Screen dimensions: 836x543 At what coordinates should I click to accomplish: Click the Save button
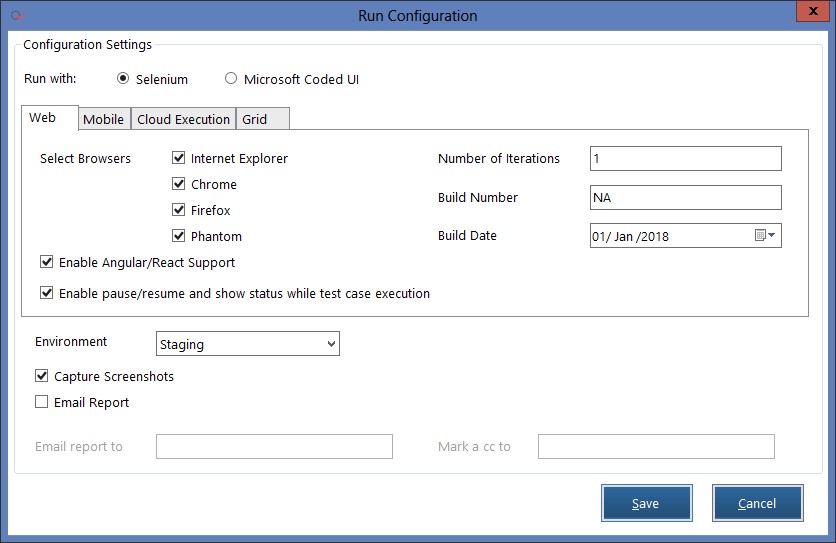click(645, 503)
